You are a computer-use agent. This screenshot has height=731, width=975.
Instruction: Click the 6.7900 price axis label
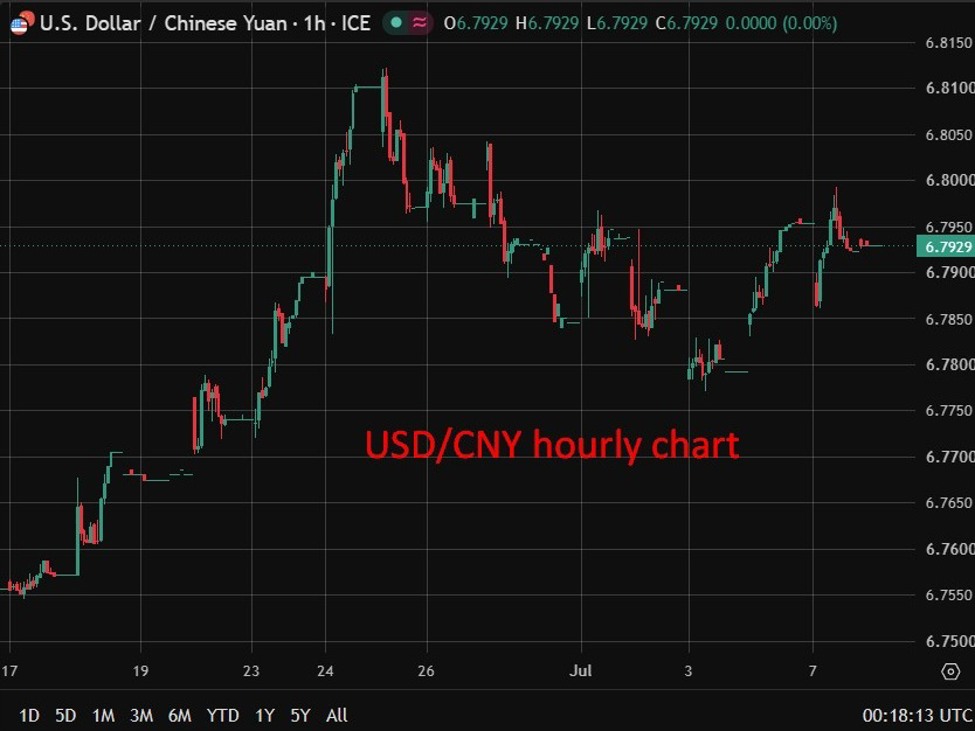point(950,272)
